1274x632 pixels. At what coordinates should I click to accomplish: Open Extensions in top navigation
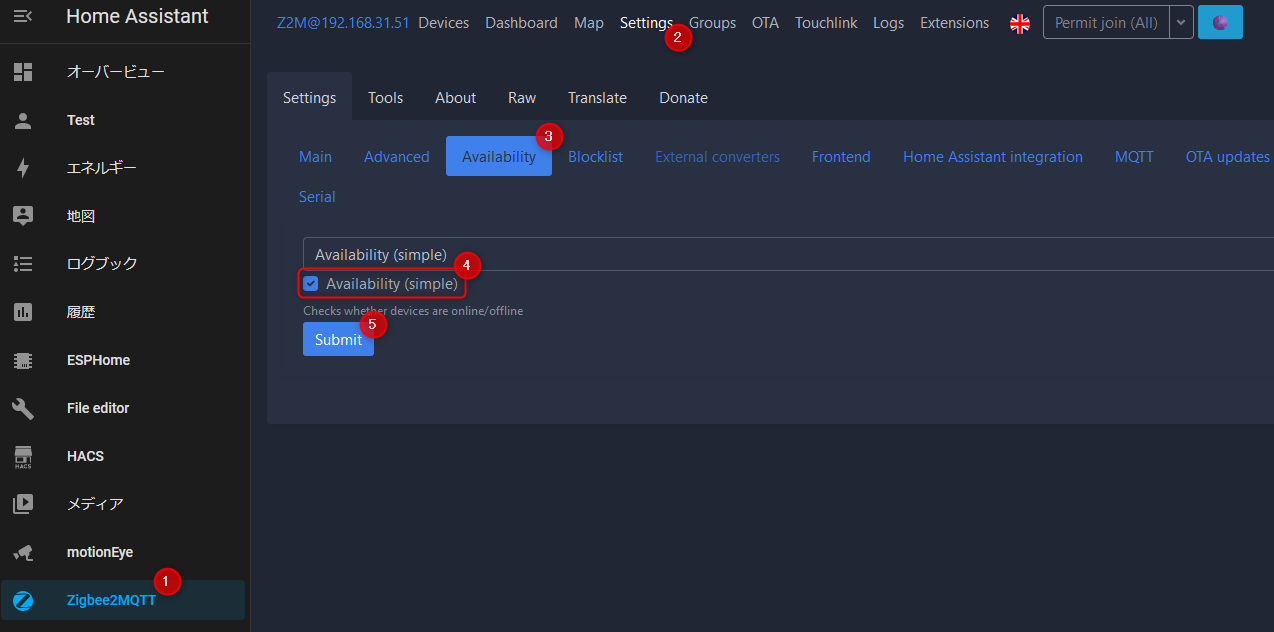pyautogui.click(x=954, y=22)
